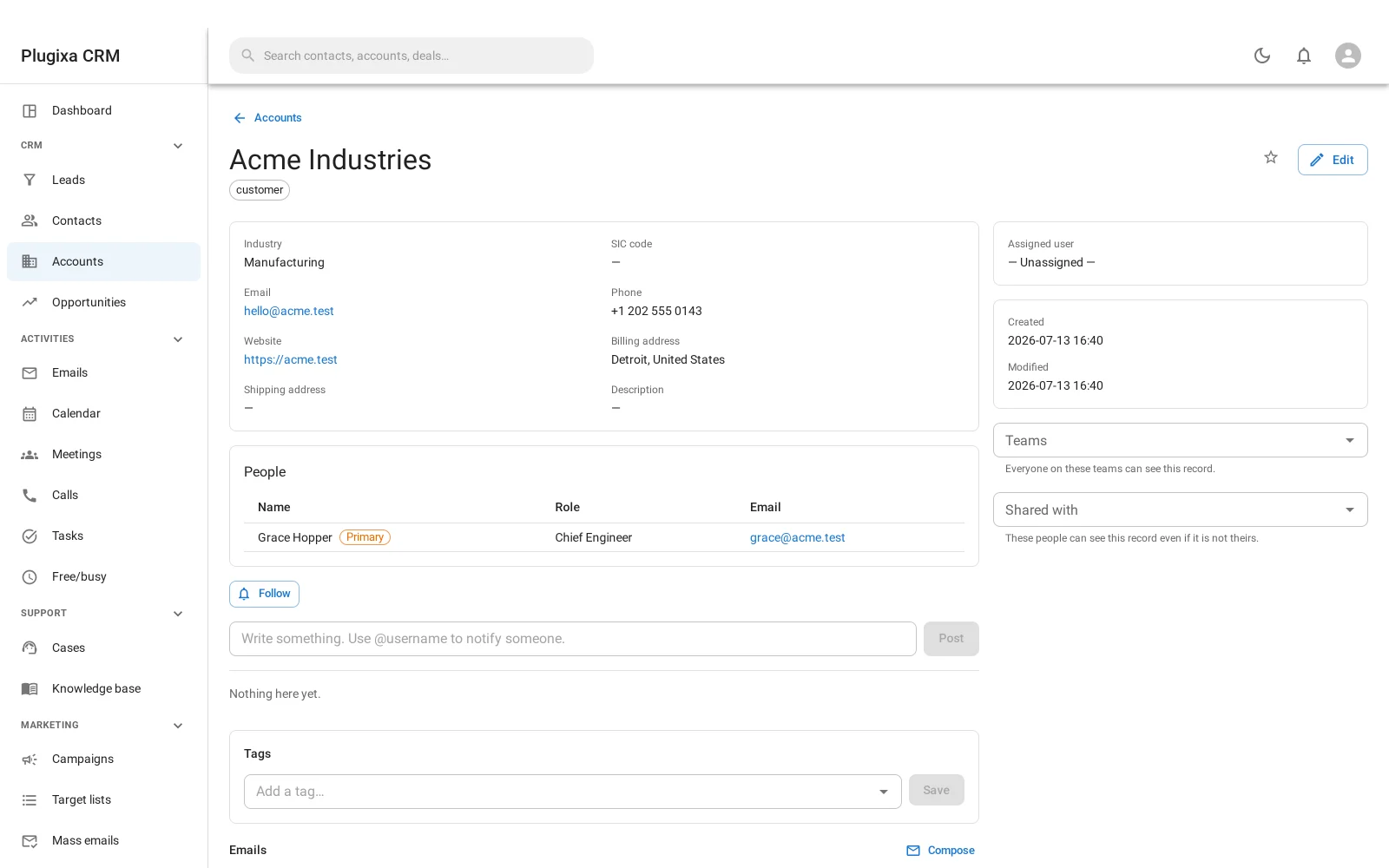Click the Free/busy clock icon
The width and height of the screenshot is (1389, 868).
coord(30,576)
